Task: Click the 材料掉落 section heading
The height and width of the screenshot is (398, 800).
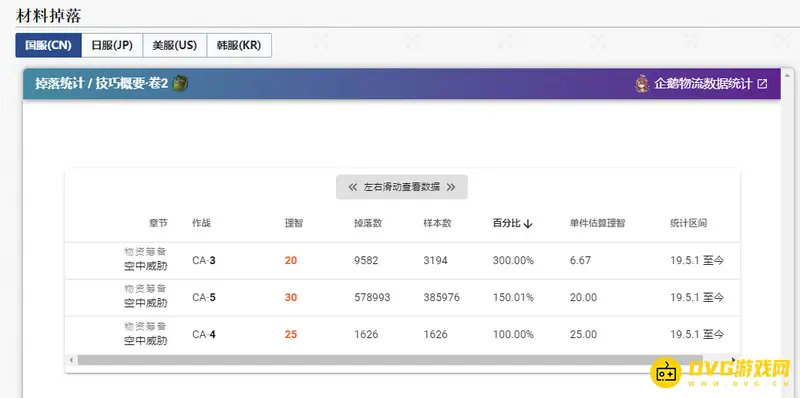Action: pos(48,16)
